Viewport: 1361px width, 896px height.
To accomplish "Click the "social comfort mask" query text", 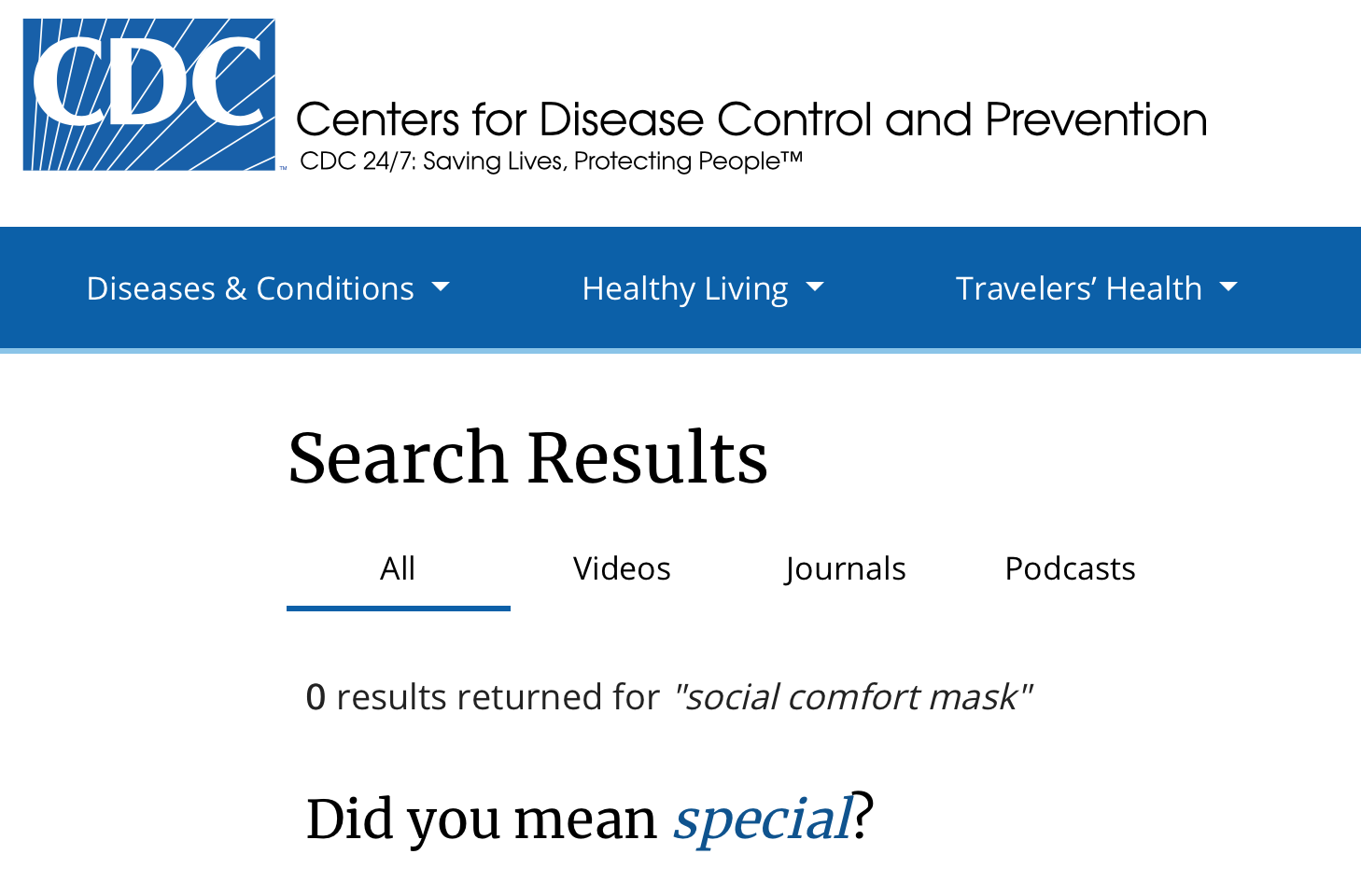I will [853, 697].
